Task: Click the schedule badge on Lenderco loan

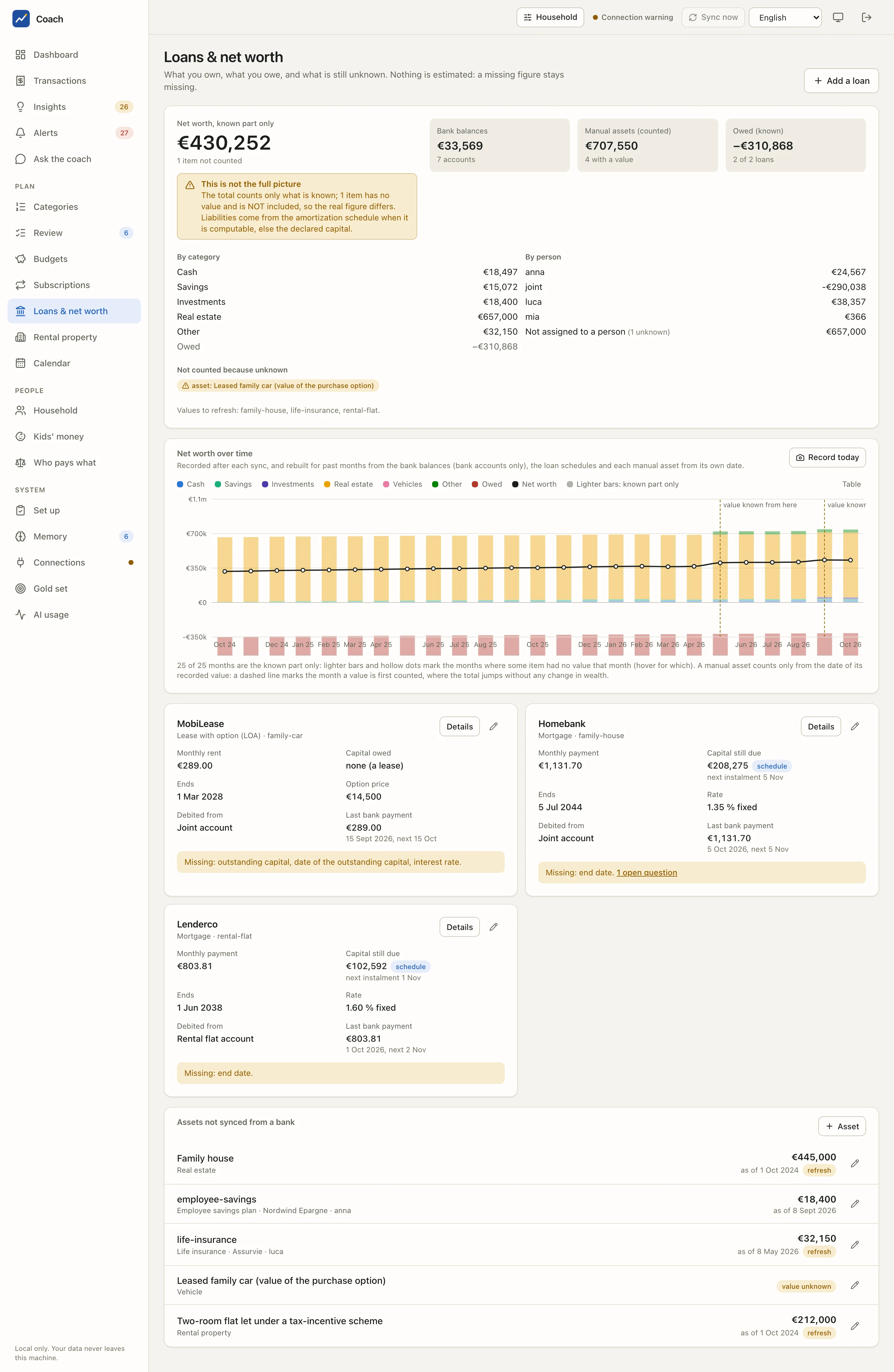Action: 410,967
